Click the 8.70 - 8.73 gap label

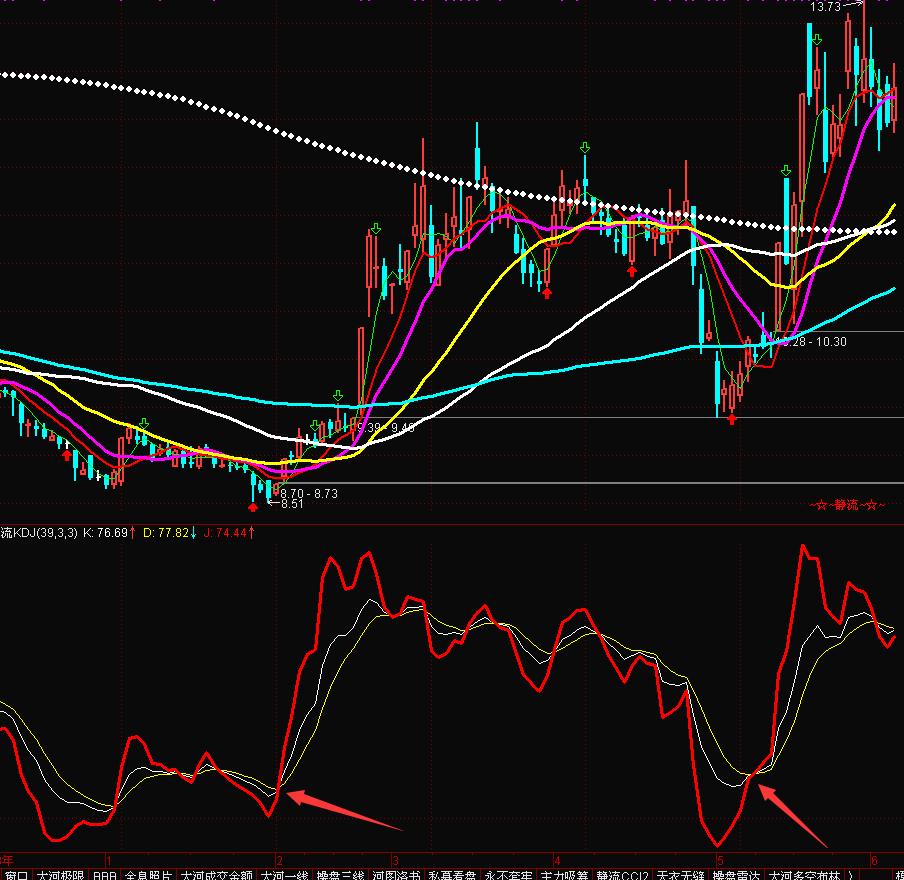pos(309,493)
